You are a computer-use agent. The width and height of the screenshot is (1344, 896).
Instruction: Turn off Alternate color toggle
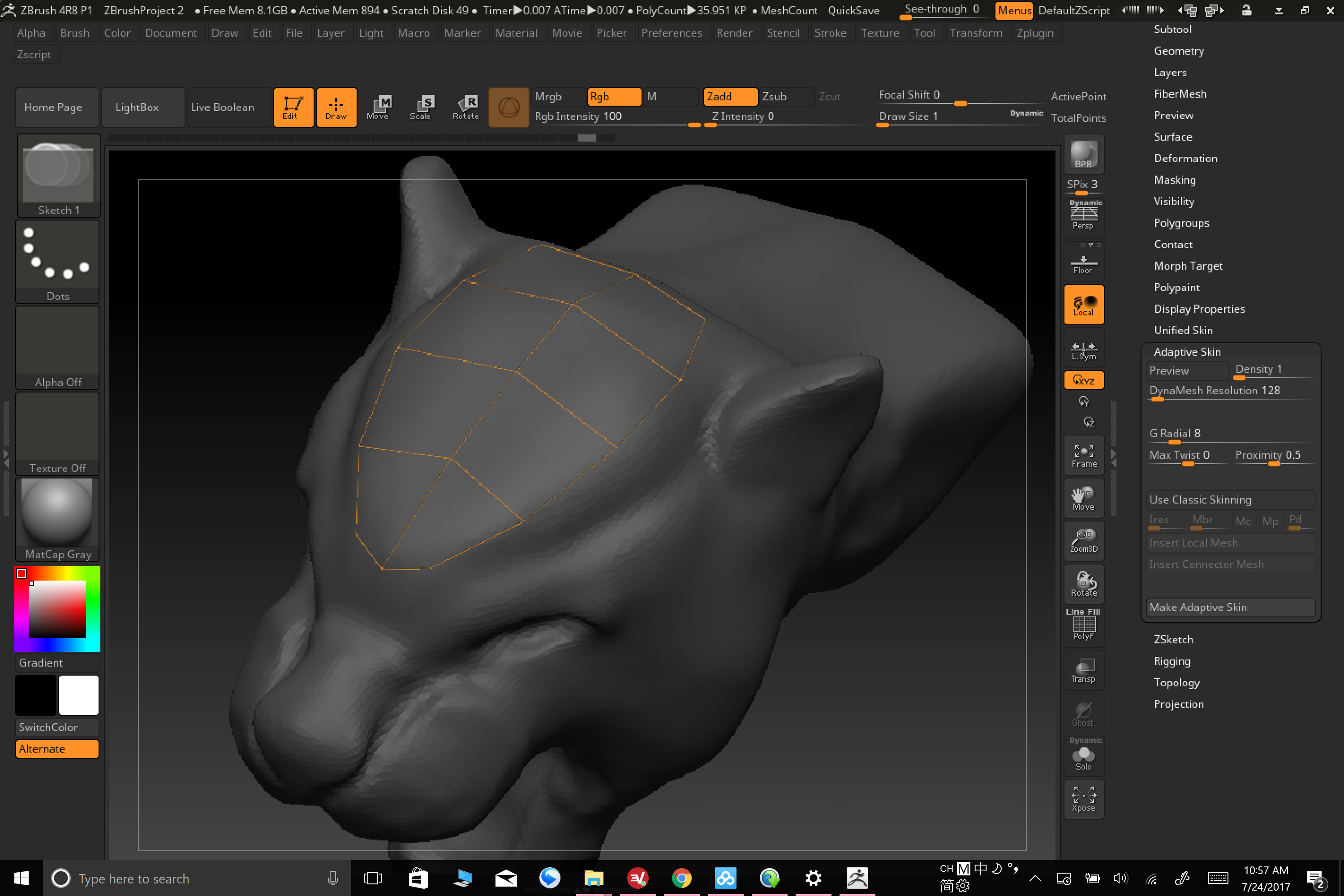(x=57, y=749)
